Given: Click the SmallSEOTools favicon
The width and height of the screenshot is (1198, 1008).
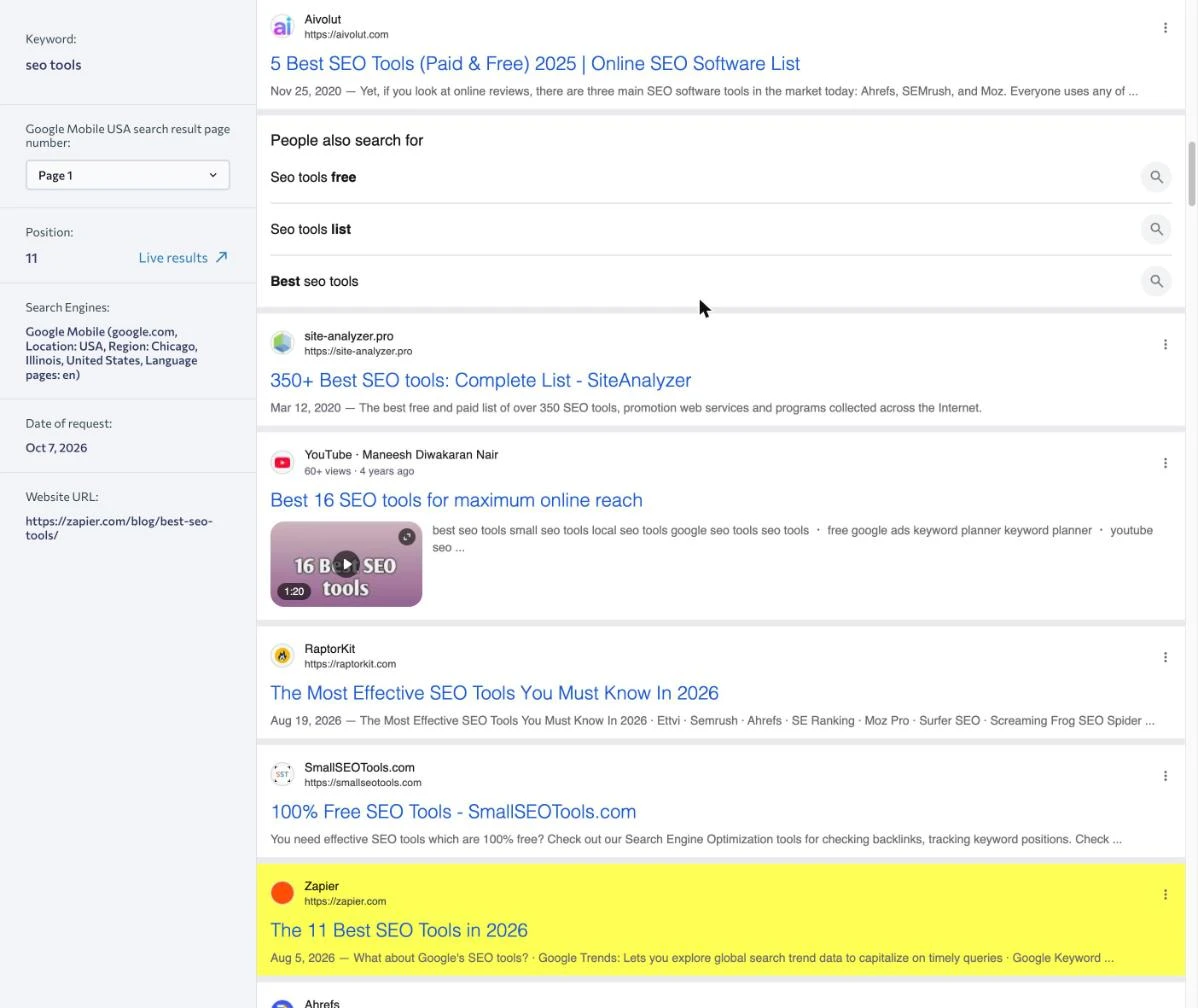Looking at the screenshot, I should 282,774.
